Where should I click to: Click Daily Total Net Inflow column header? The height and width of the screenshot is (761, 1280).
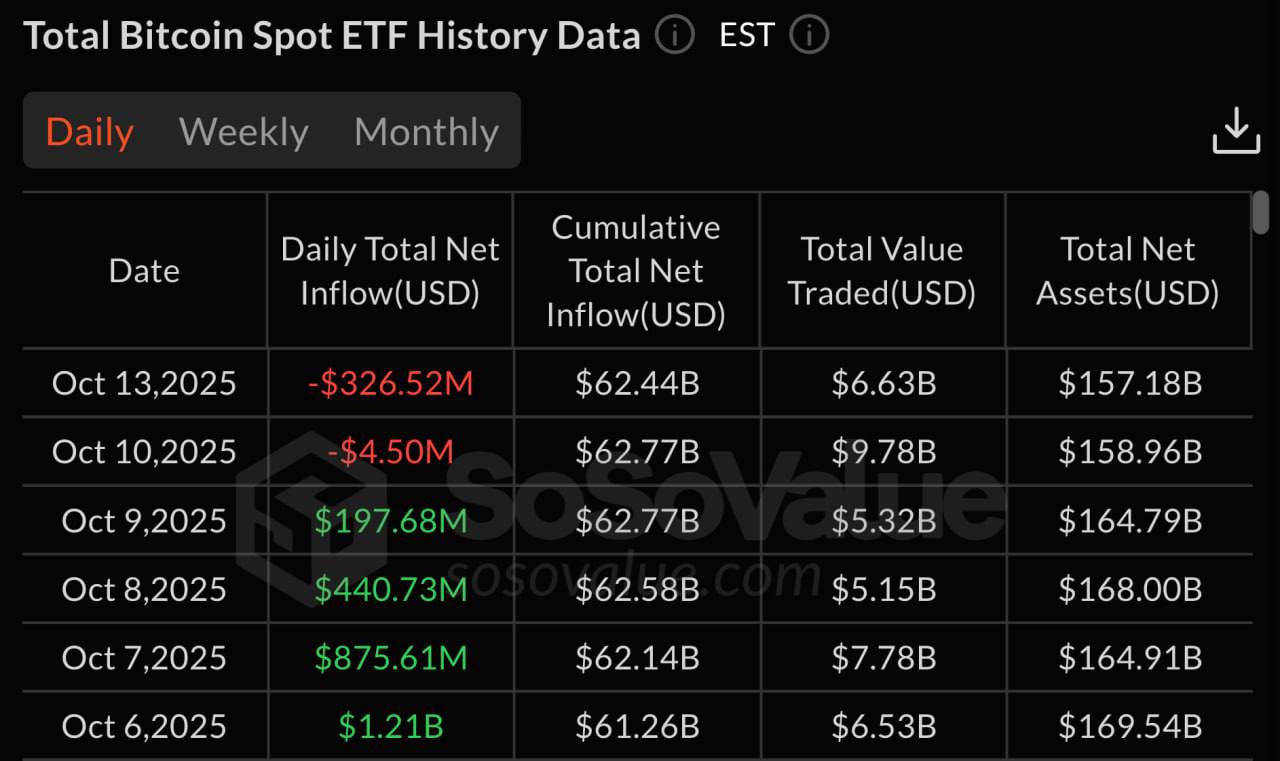pyautogui.click(x=390, y=271)
